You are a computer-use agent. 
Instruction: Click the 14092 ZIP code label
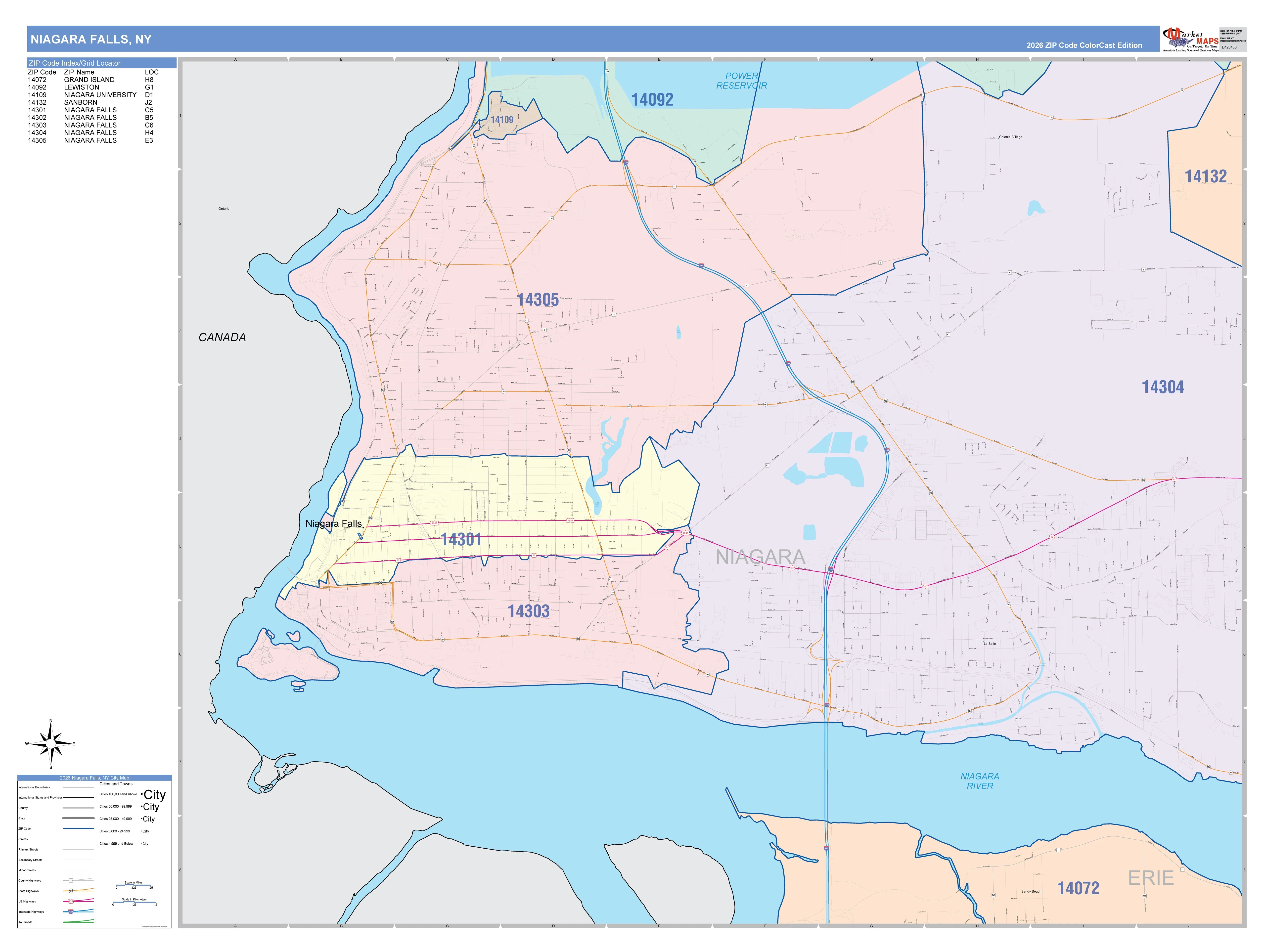pyautogui.click(x=652, y=100)
